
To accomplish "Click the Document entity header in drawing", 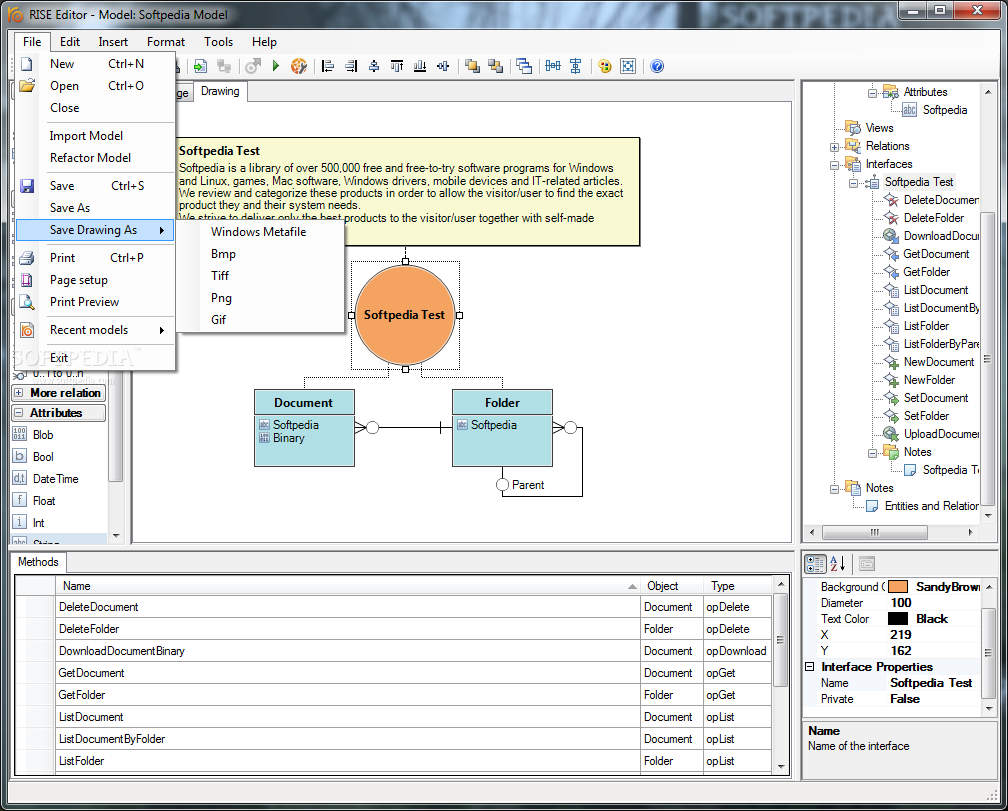I will point(304,403).
